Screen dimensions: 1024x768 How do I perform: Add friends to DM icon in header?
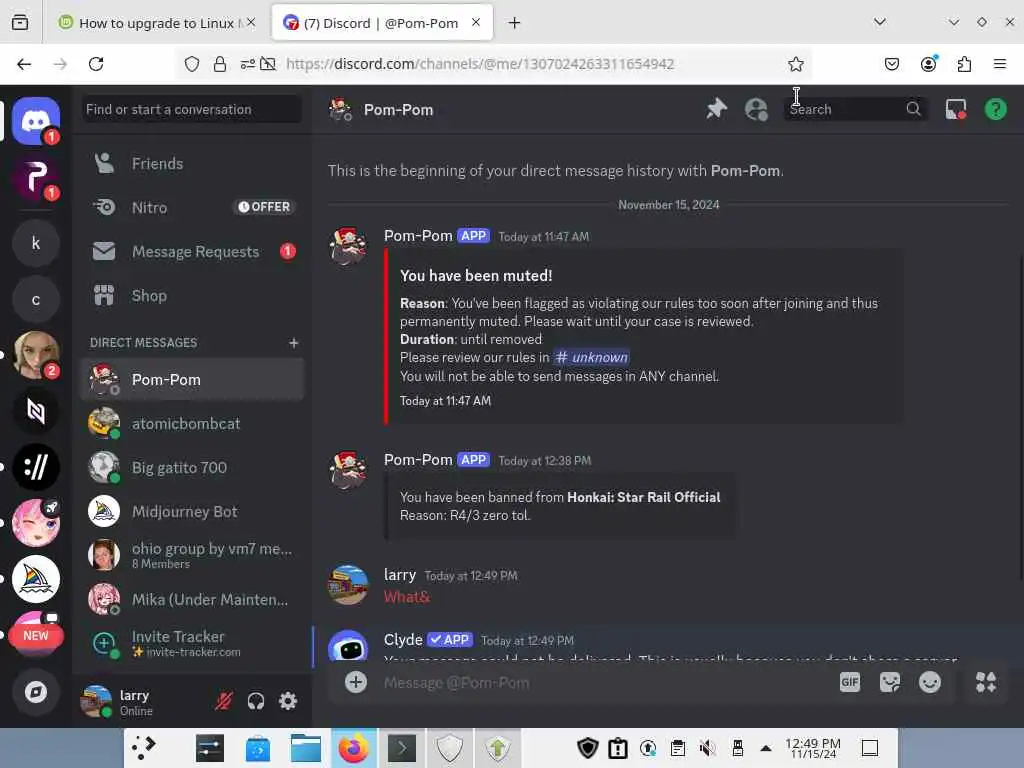(756, 109)
